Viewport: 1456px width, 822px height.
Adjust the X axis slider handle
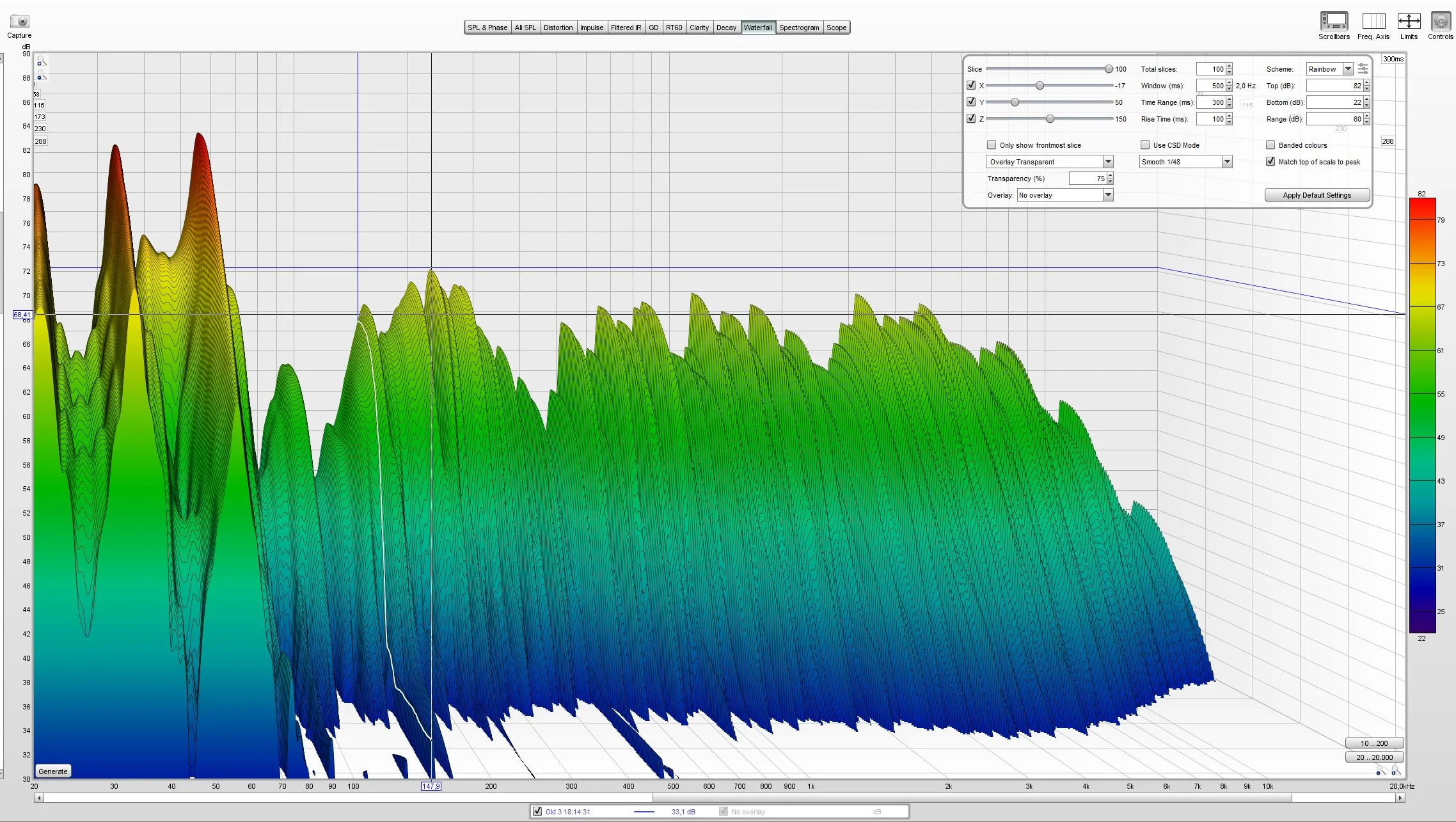[x=1040, y=85]
